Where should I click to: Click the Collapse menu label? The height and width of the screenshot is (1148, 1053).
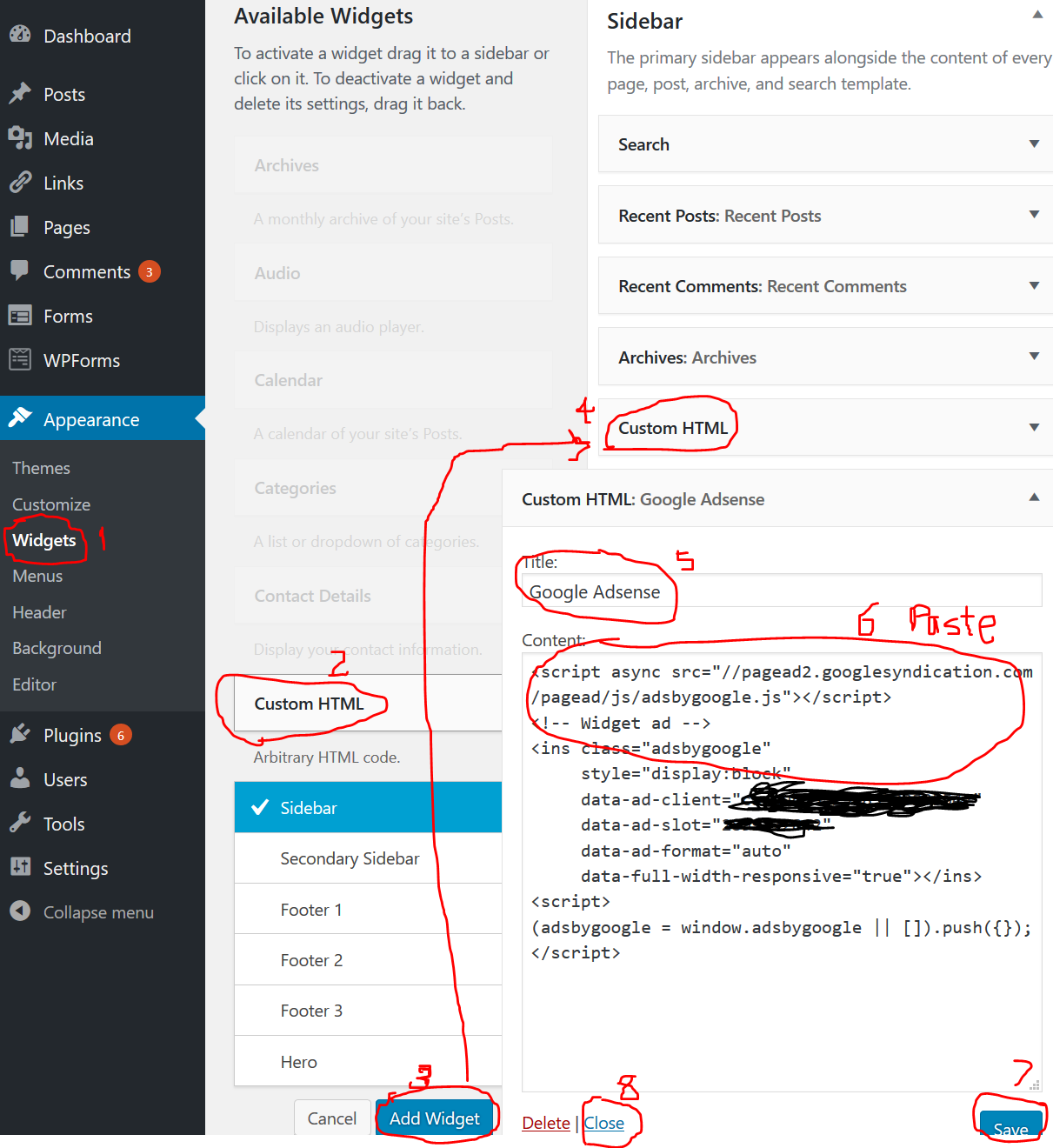tap(98, 912)
